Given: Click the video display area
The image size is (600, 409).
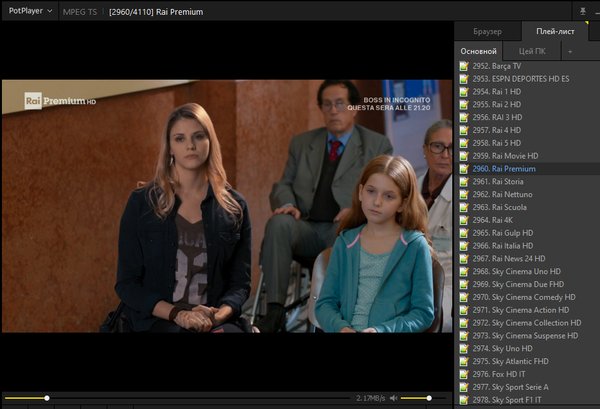Looking at the screenshot, I should tap(226, 205).
